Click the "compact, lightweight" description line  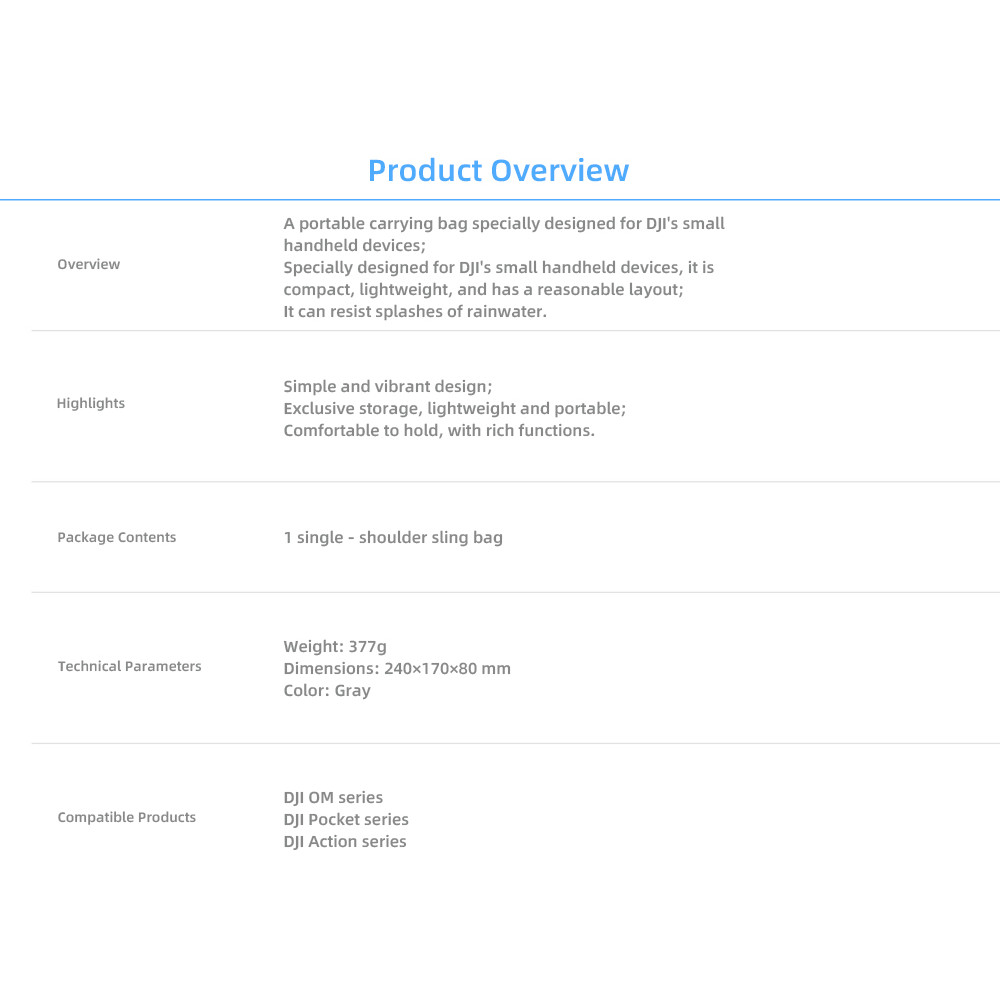(483, 290)
